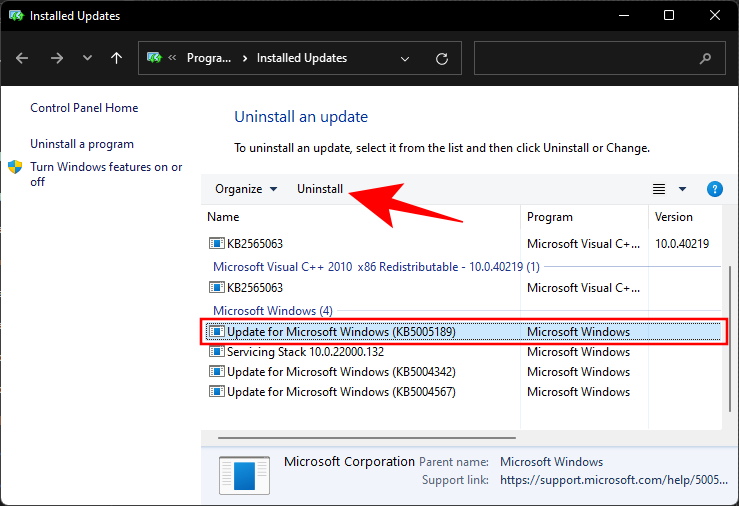Image resolution: width=739 pixels, height=506 pixels.
Task: Select KB2565063 under x86 Redistributable group
Action: 464,288
